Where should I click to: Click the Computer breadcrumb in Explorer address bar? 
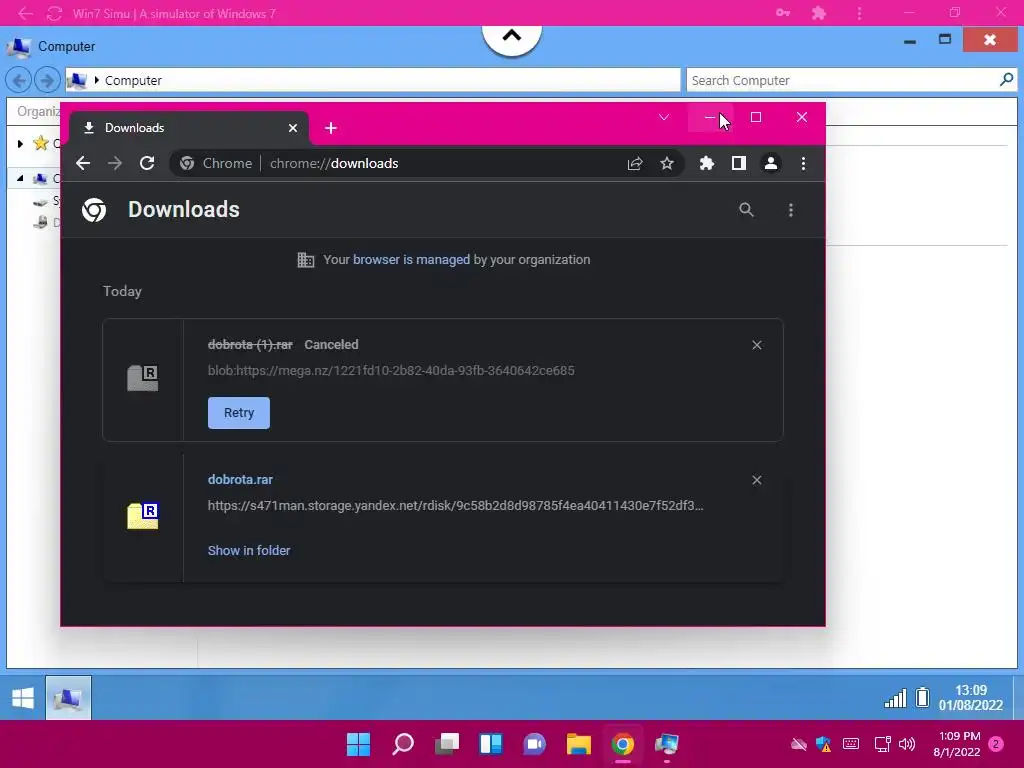click(x=133, y=80)
